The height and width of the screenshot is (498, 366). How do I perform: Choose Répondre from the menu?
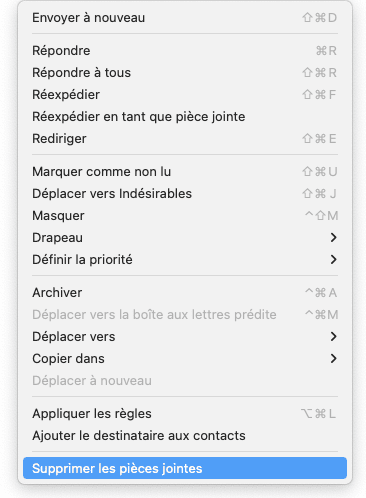coord(185,51)
